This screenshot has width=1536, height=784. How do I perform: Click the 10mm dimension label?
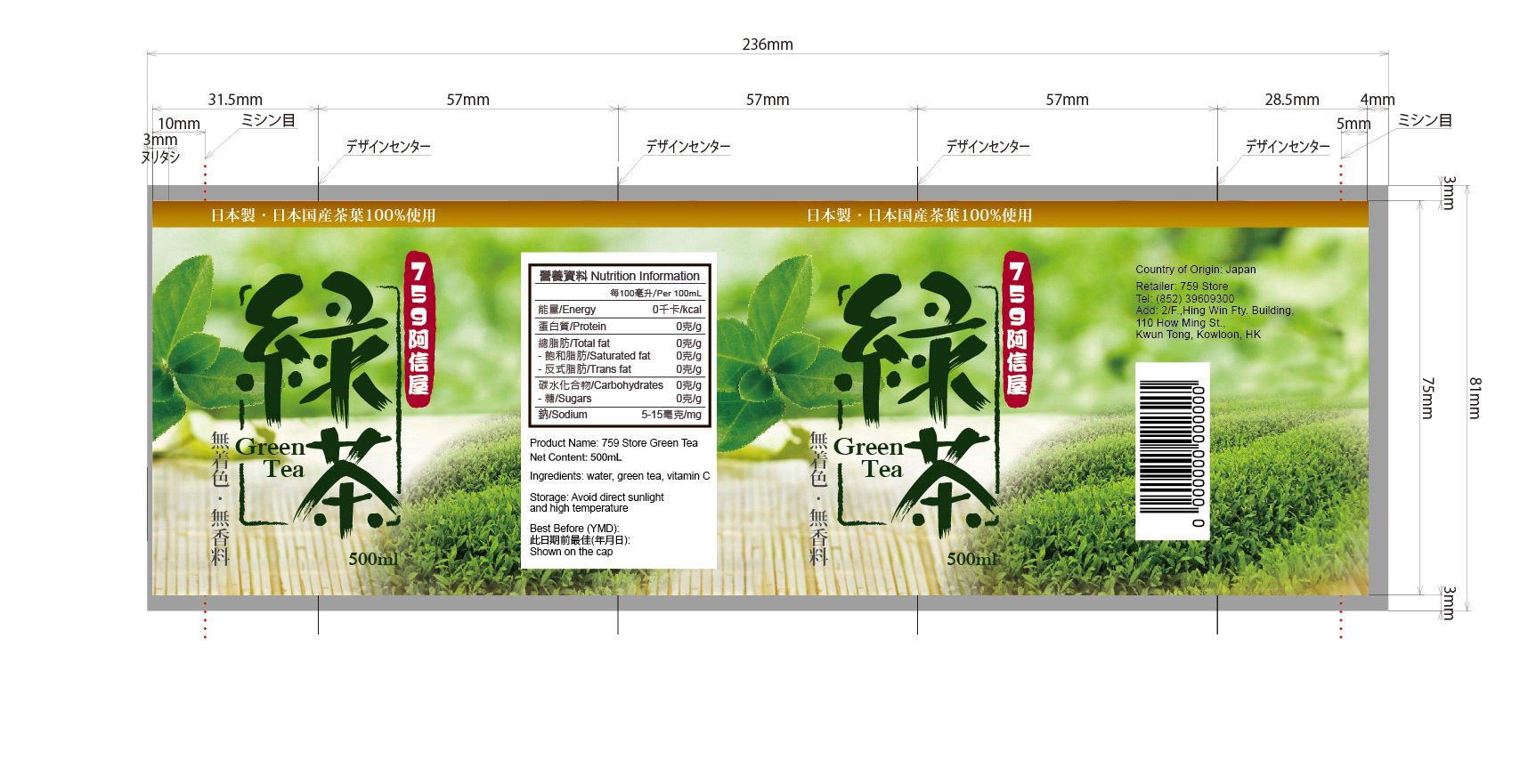tap(179, 124)
